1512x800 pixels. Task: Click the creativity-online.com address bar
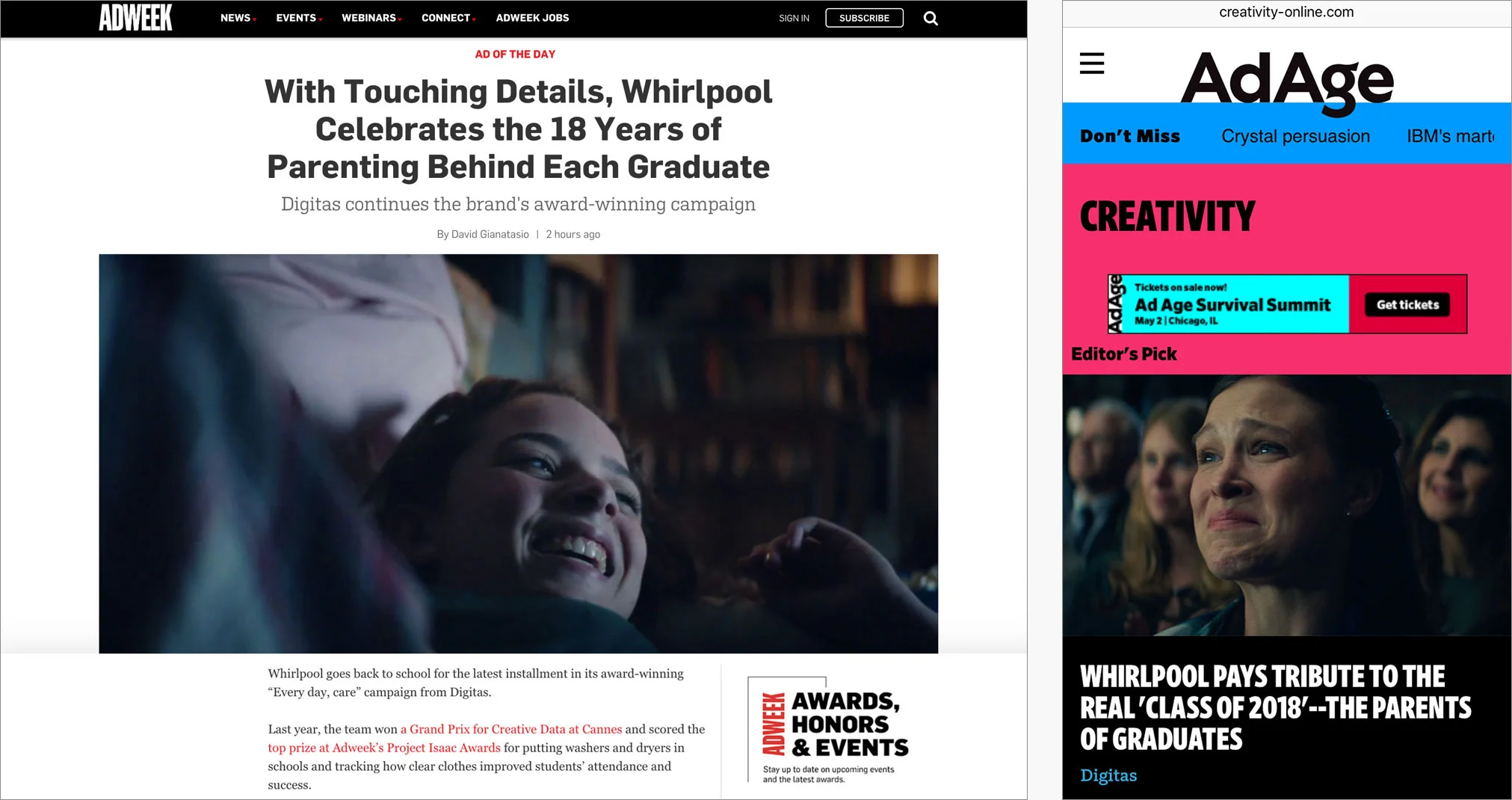click(x=1286, y=12)
